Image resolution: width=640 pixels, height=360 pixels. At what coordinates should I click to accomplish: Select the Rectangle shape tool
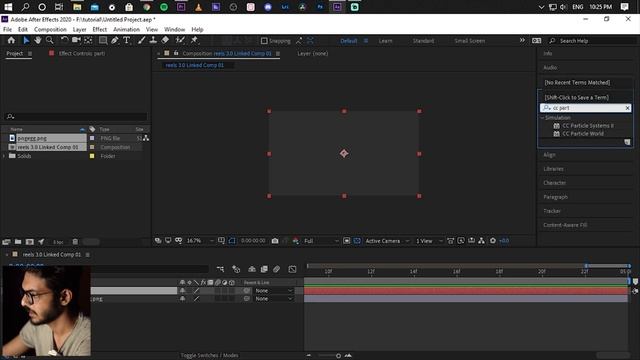[x=103, y=40]
